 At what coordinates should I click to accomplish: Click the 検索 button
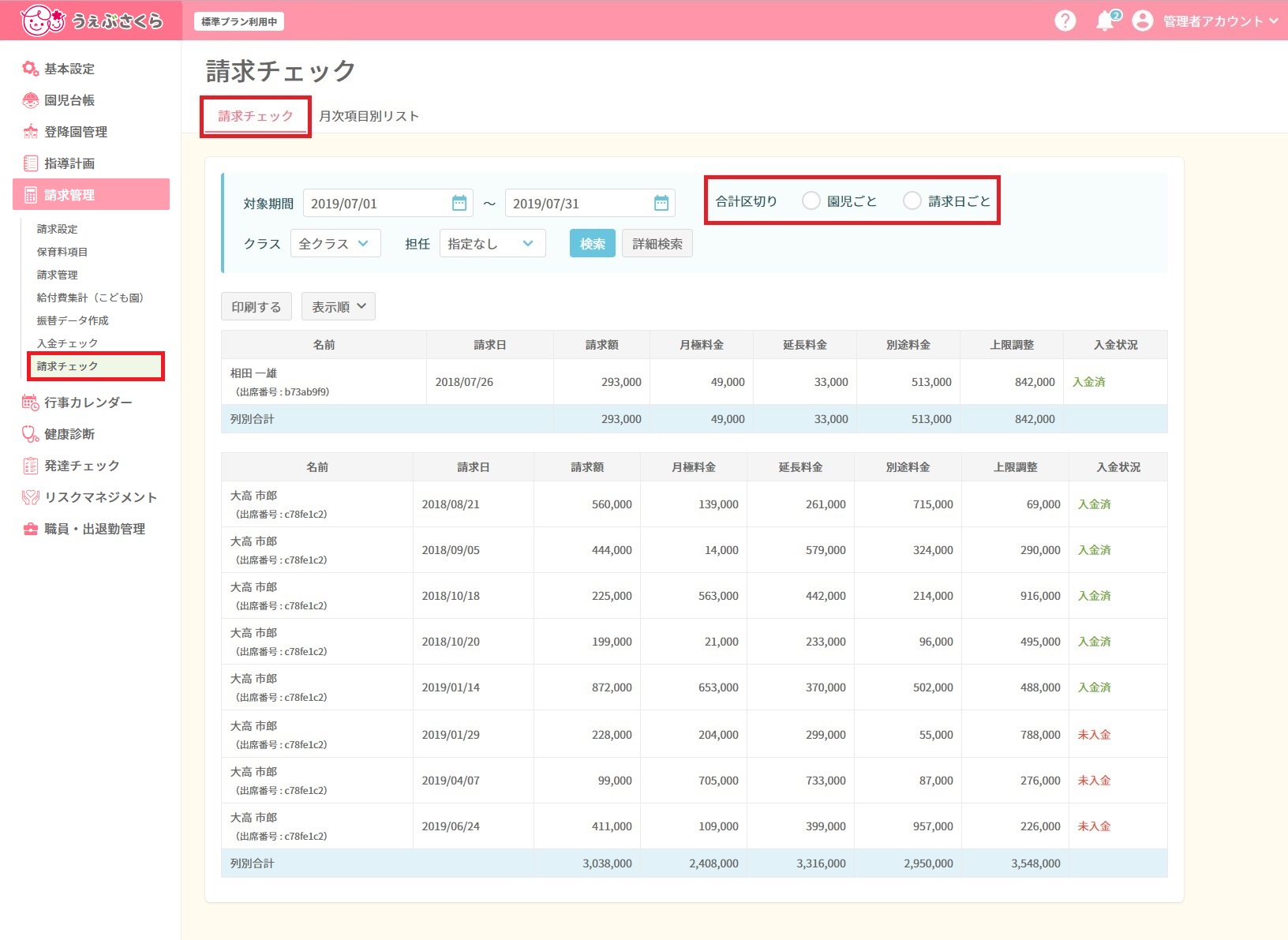pos(593,244)
